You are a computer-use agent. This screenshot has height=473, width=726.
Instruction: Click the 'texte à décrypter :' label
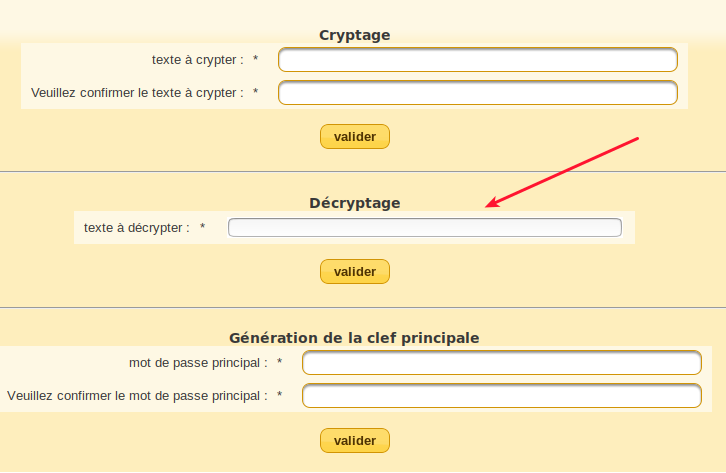pos(136,228)
